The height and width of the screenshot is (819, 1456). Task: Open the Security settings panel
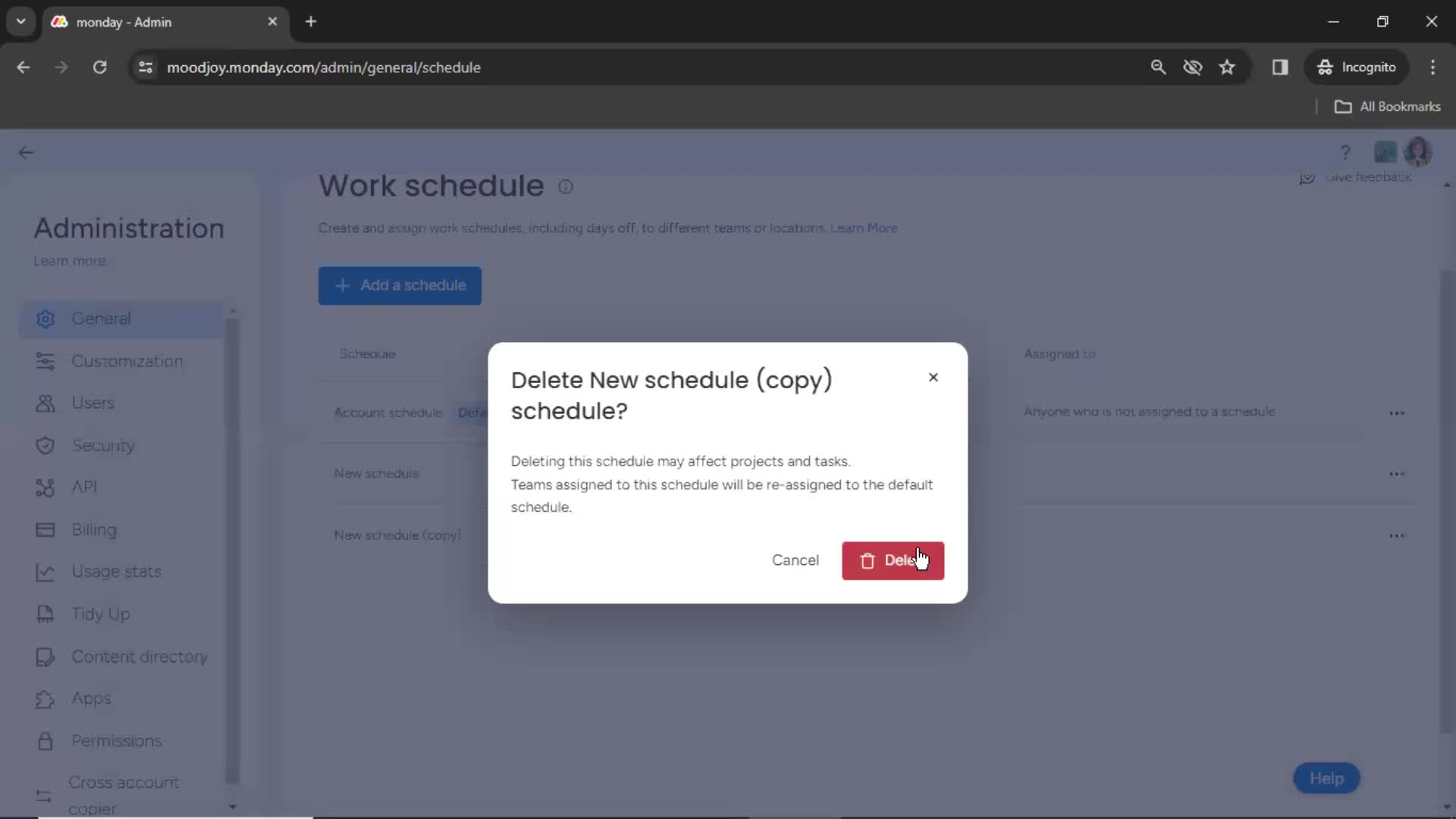(104, 445)
